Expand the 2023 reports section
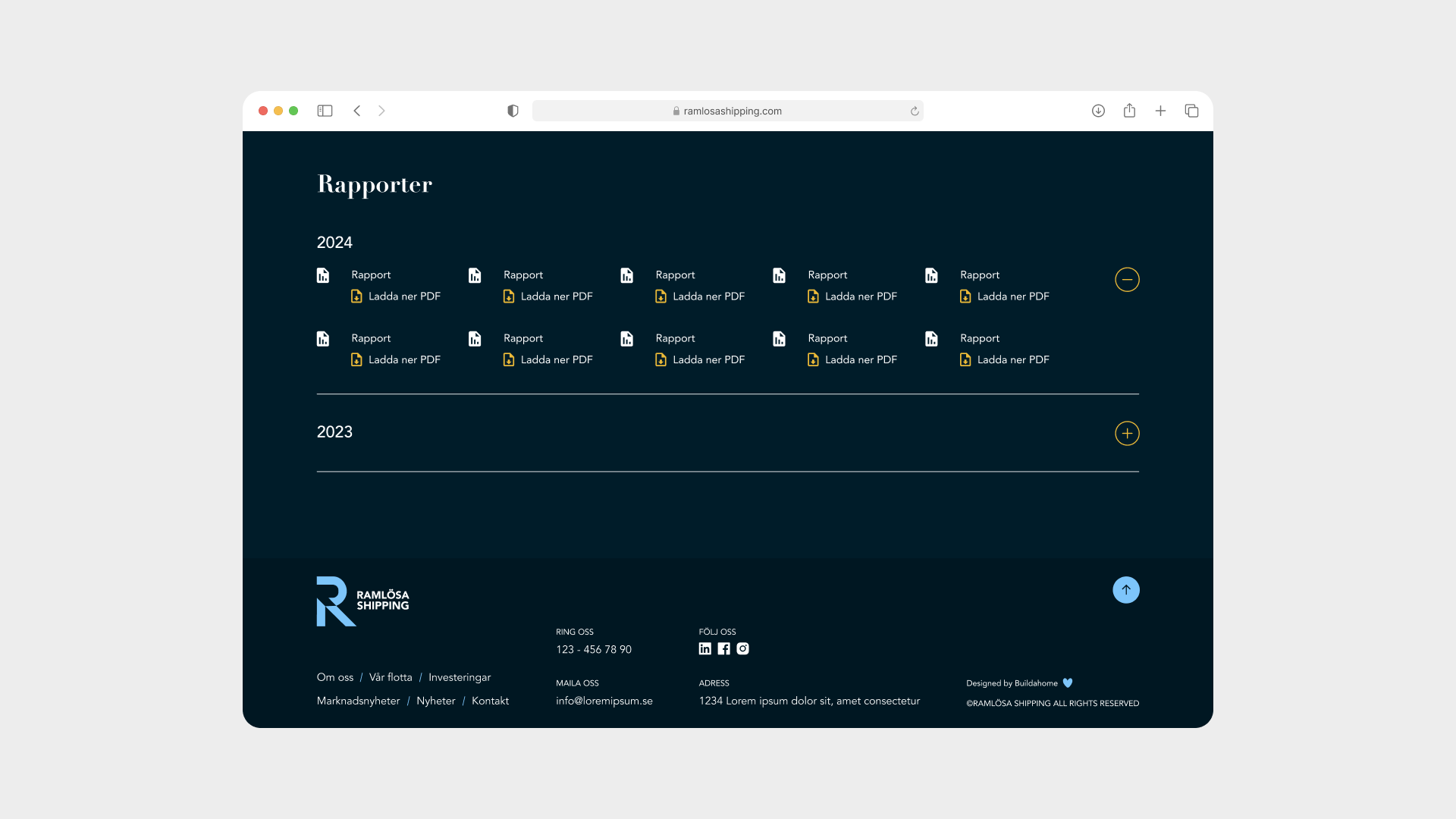 (1127, 434)
